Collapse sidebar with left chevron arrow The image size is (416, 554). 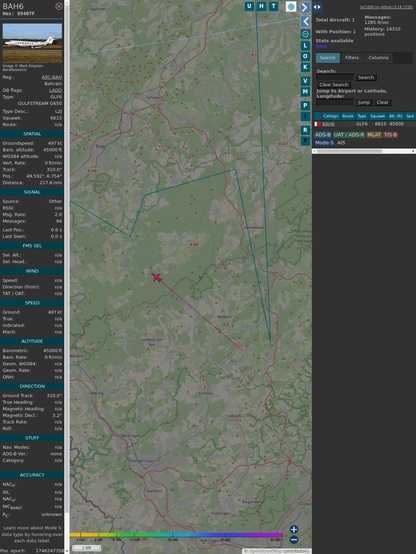[305, 22]
